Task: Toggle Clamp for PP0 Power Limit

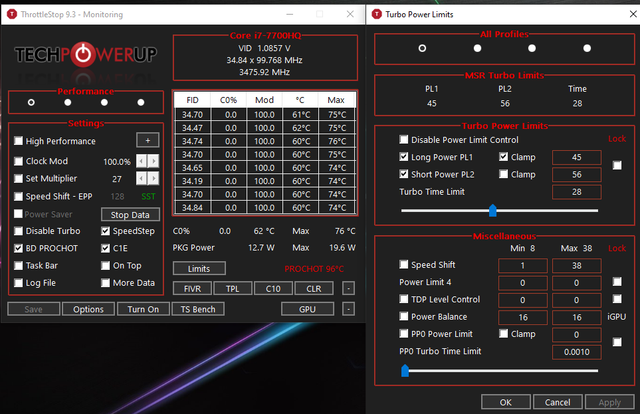Action: [504, 334]
